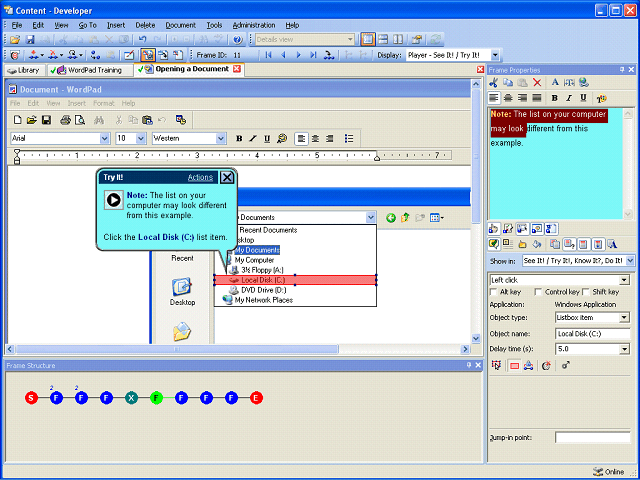Click the red target icon at toolbar start
The image size is (640, 480).
tap(15, 55)
